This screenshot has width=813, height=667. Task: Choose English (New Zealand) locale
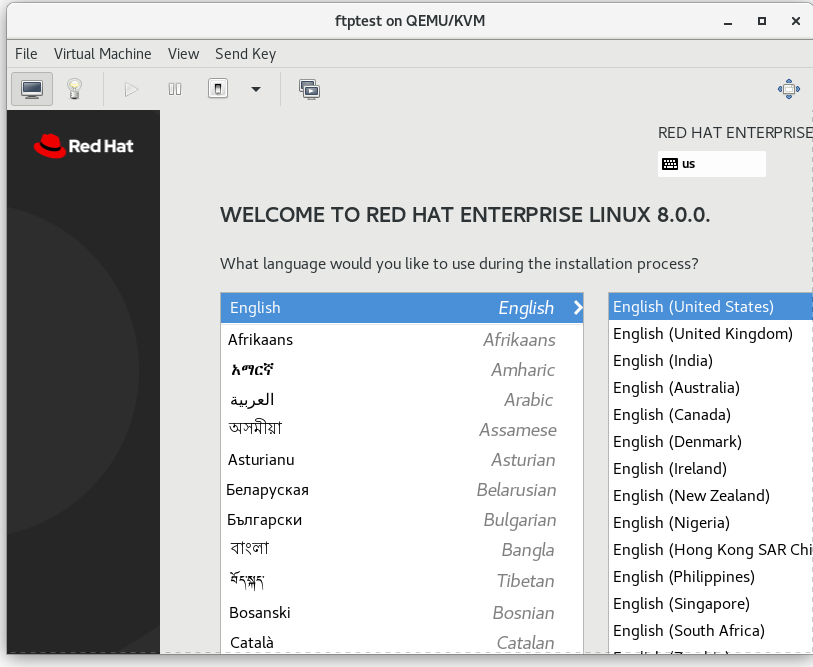(x=710, y=495)
